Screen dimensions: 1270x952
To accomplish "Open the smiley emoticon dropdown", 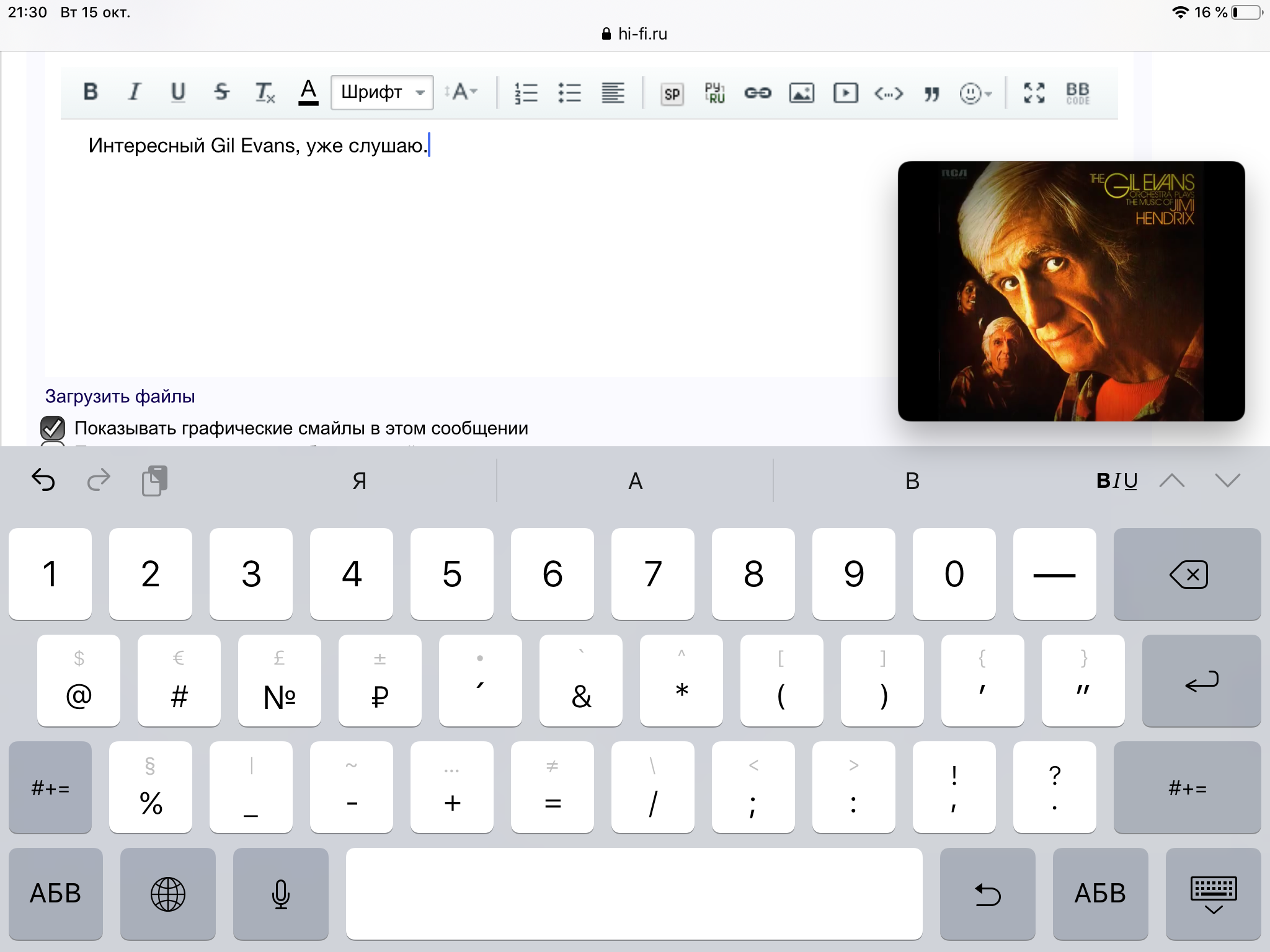I will (x=975, y=94).
